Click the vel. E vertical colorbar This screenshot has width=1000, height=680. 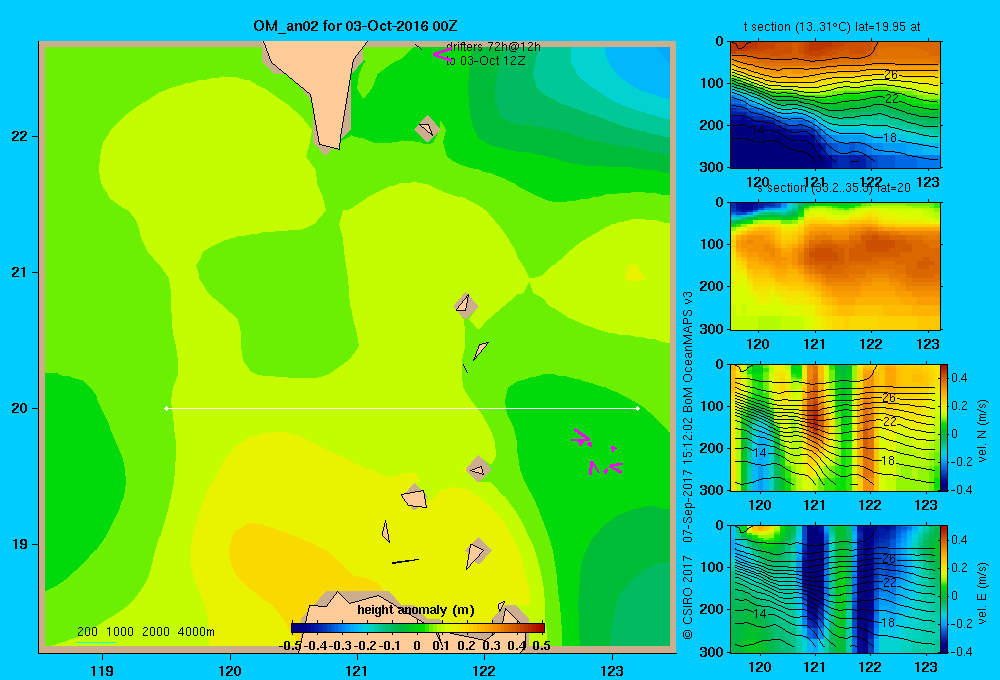(x=944, y=589)
